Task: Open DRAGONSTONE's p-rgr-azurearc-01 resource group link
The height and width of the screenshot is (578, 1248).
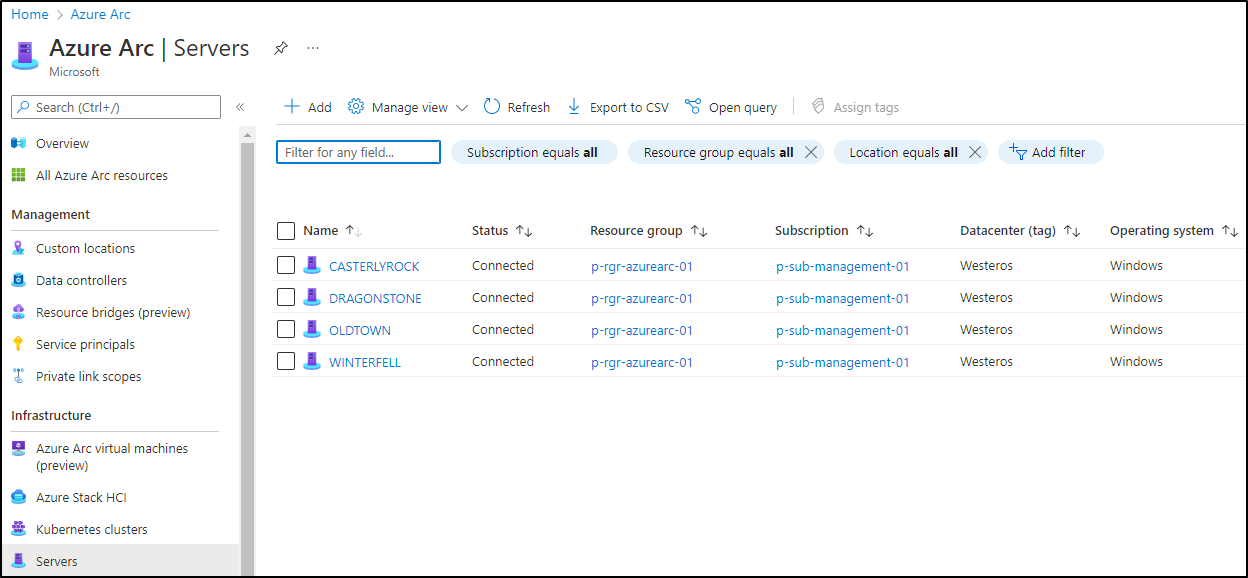Action: [x=642, y=298]
